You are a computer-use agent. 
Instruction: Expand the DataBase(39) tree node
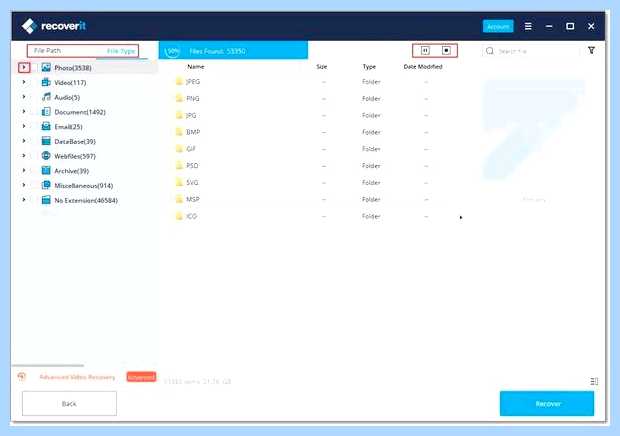pyautogui.click(x=24, y=141)
